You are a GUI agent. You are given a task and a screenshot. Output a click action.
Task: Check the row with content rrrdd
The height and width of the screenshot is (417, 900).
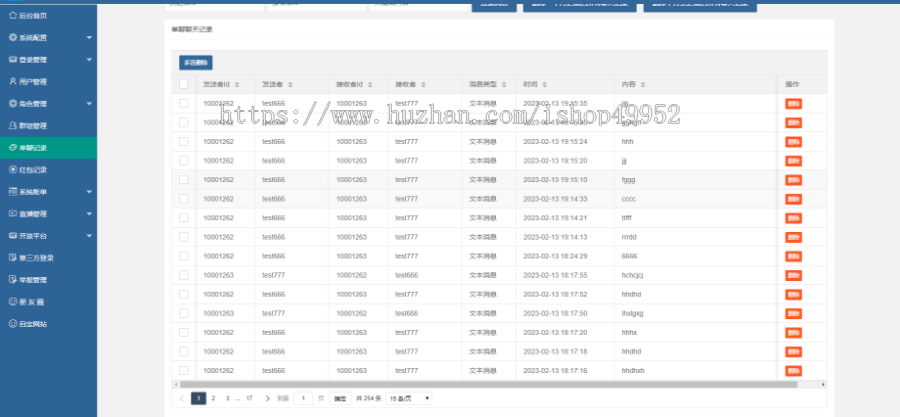[x=184, y=237]
